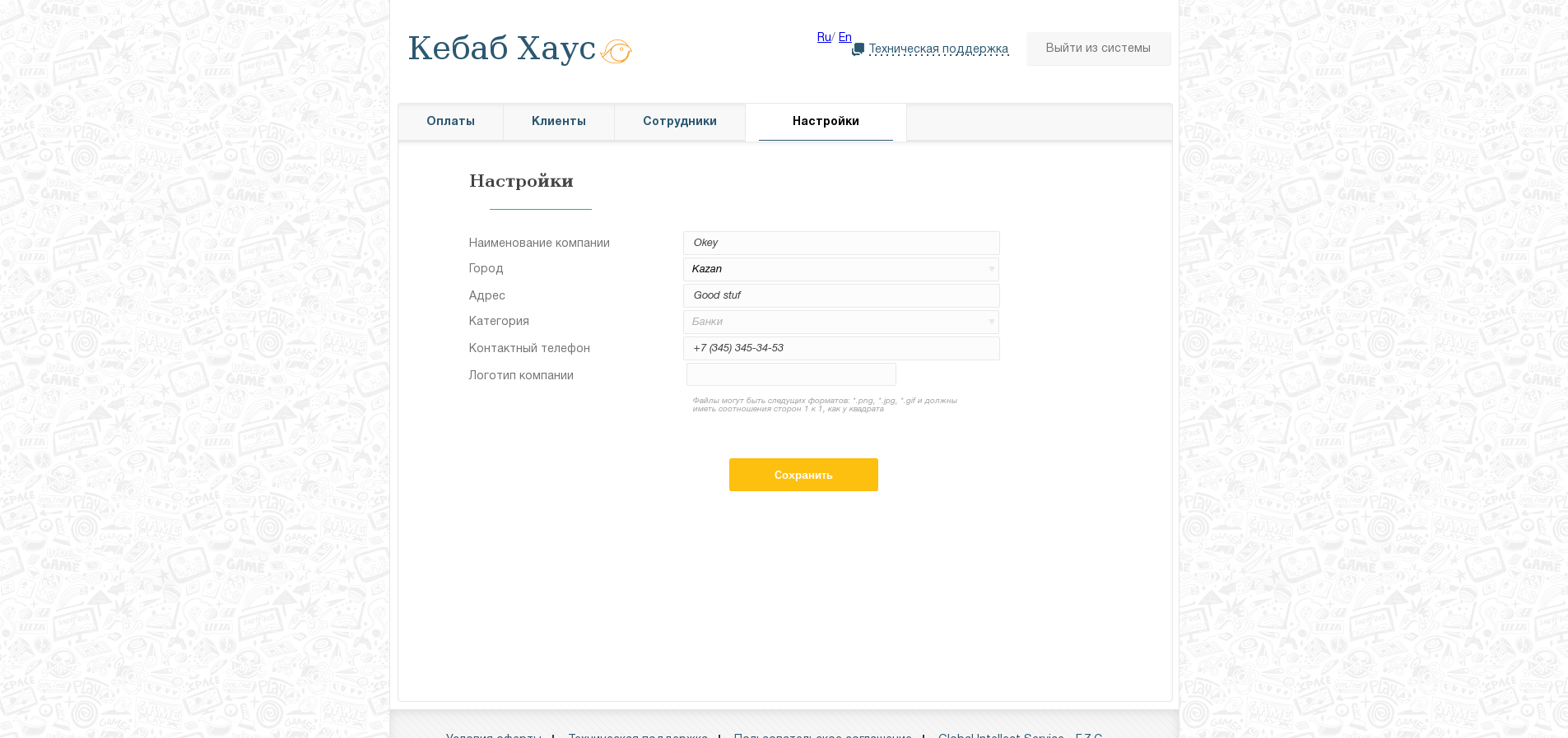Log out via Выйти из системы
The width and height of the screenshot is (1568, 738).
1098,49
